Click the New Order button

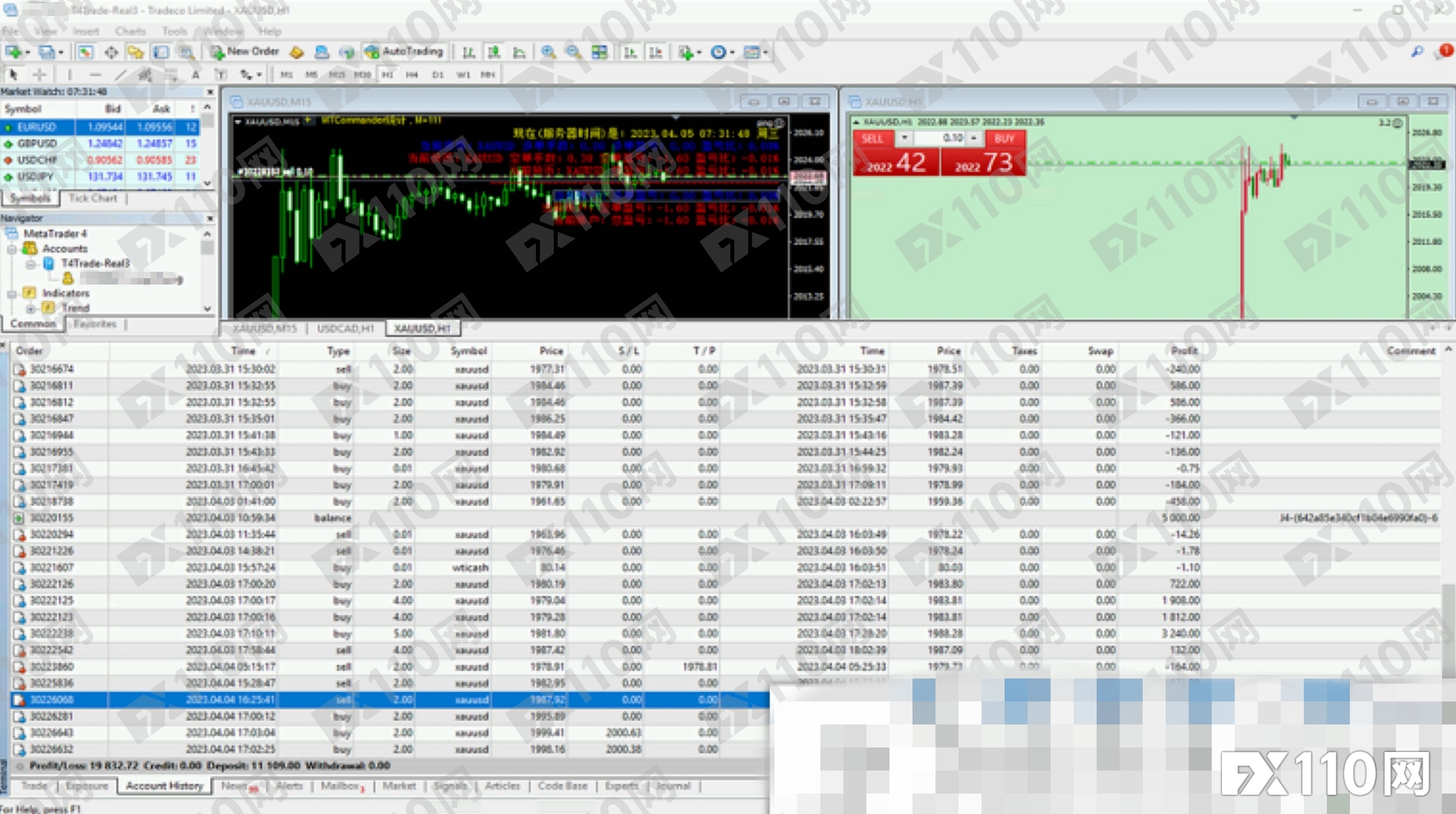click(x=245, y=52)
